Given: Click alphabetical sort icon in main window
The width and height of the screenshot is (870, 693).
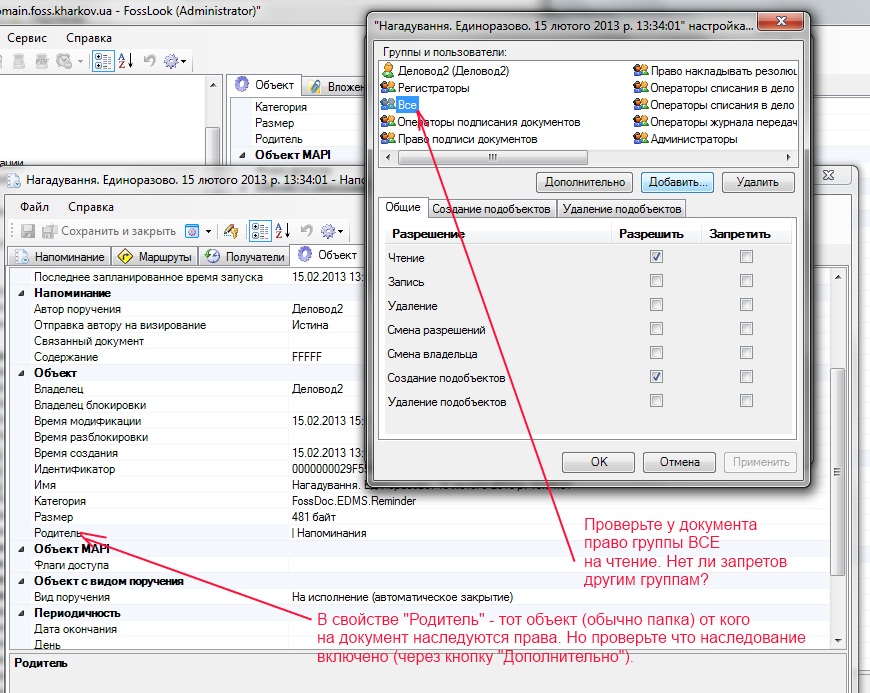Looking at the screenshot, I should coord(126,61).
